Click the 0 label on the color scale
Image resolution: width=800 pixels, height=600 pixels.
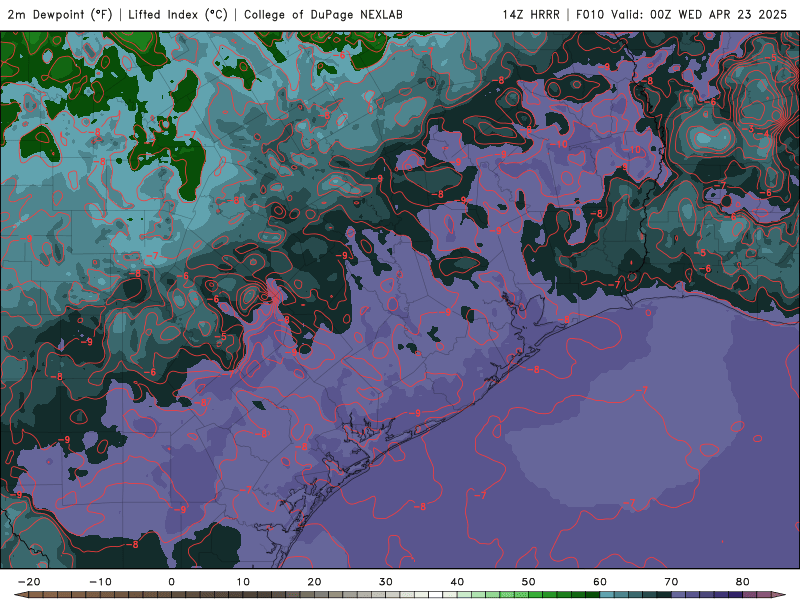point(171,582)
